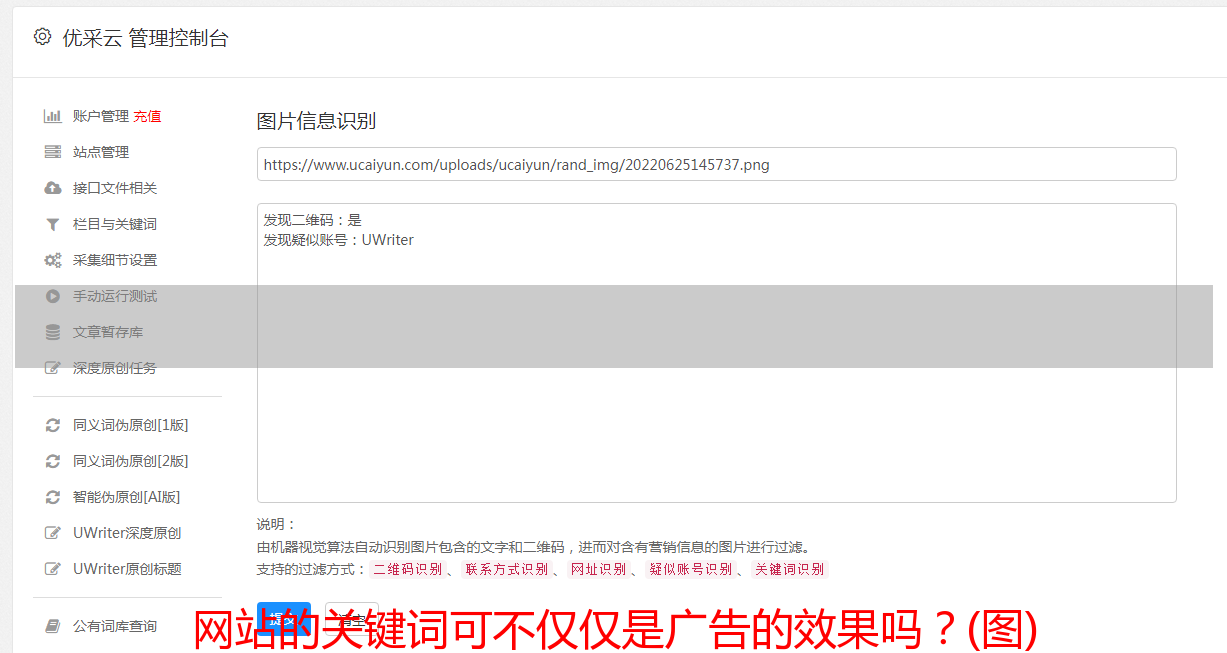Open 采集细节设置 gears icon
Viewport: 1227px width, 653px height.
(53, 260)
